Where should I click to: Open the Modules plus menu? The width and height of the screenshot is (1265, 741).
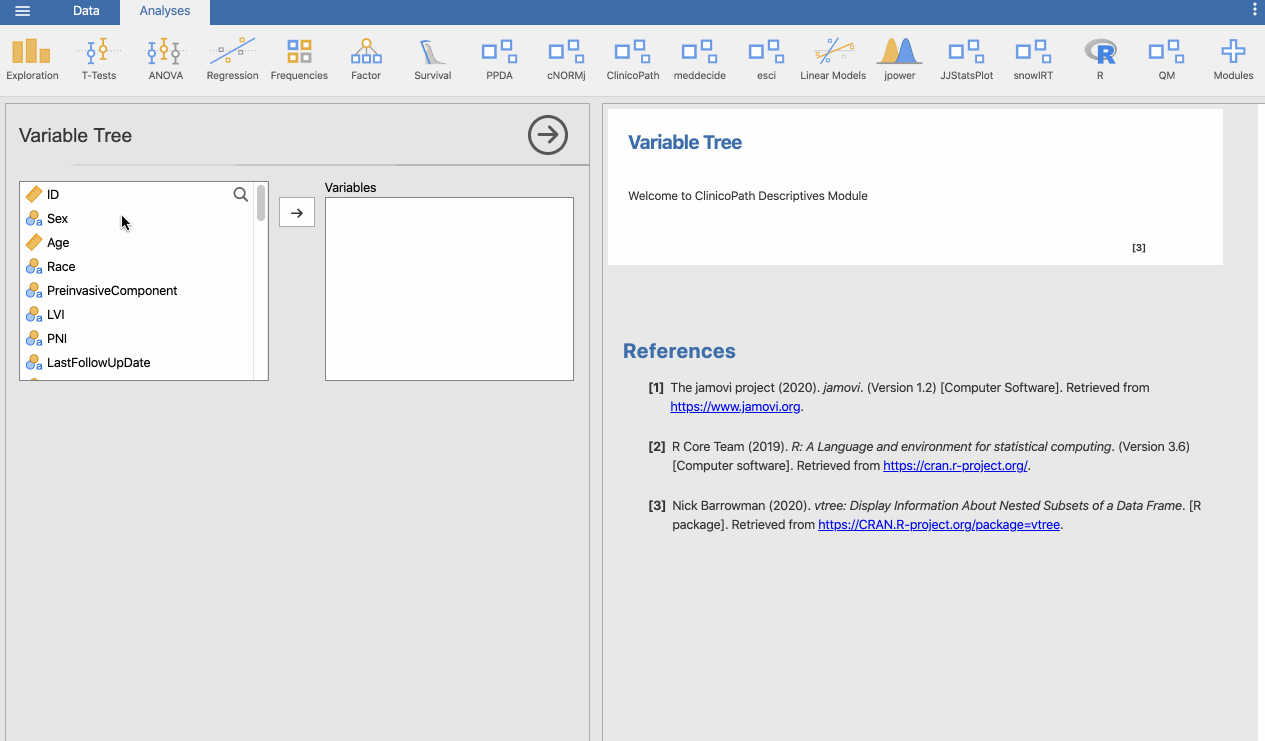tap(1233, 61)
